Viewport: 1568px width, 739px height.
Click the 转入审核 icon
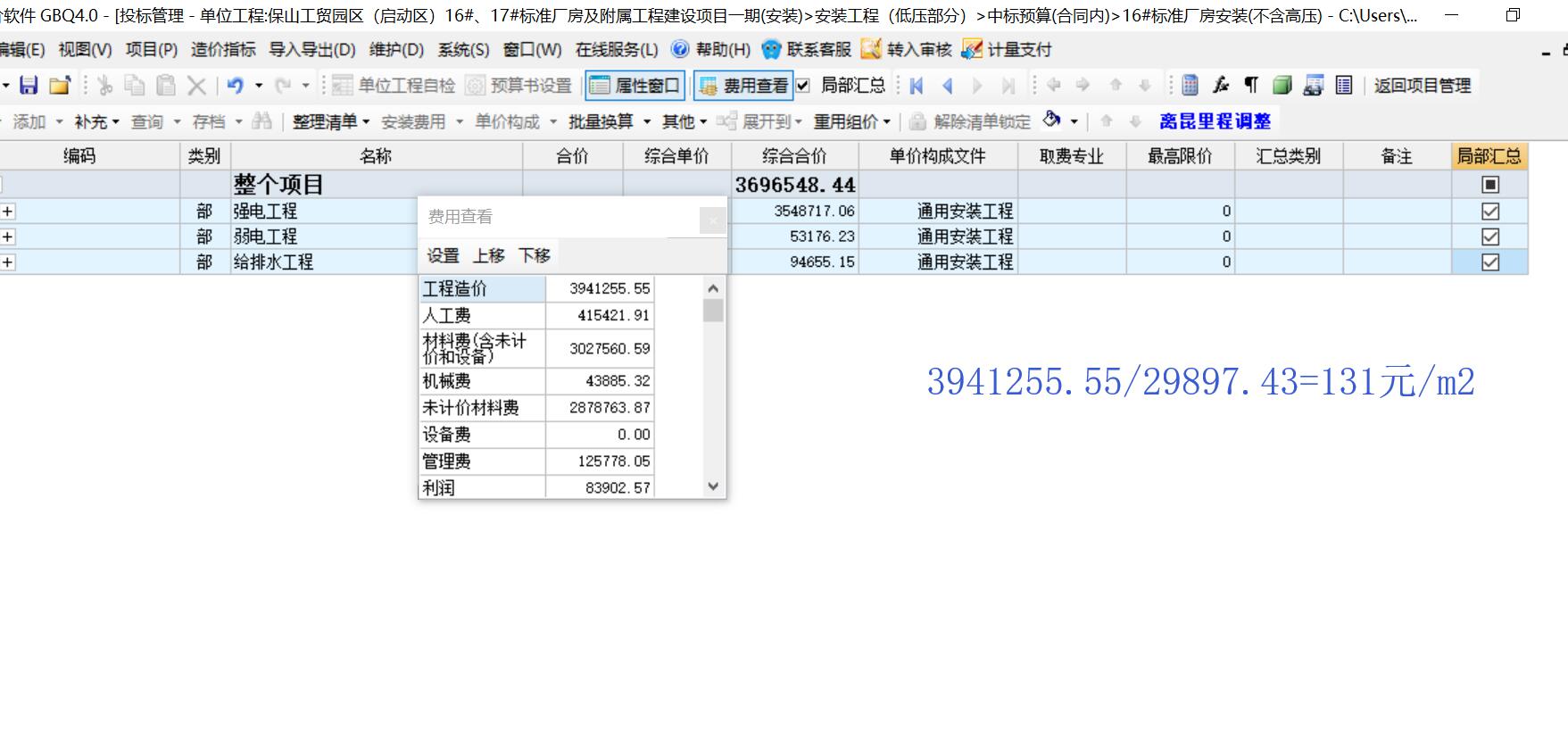871,49
